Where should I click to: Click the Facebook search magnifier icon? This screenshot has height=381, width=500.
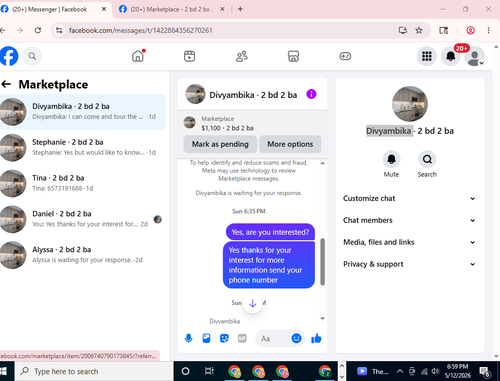(x=32, y=56)
